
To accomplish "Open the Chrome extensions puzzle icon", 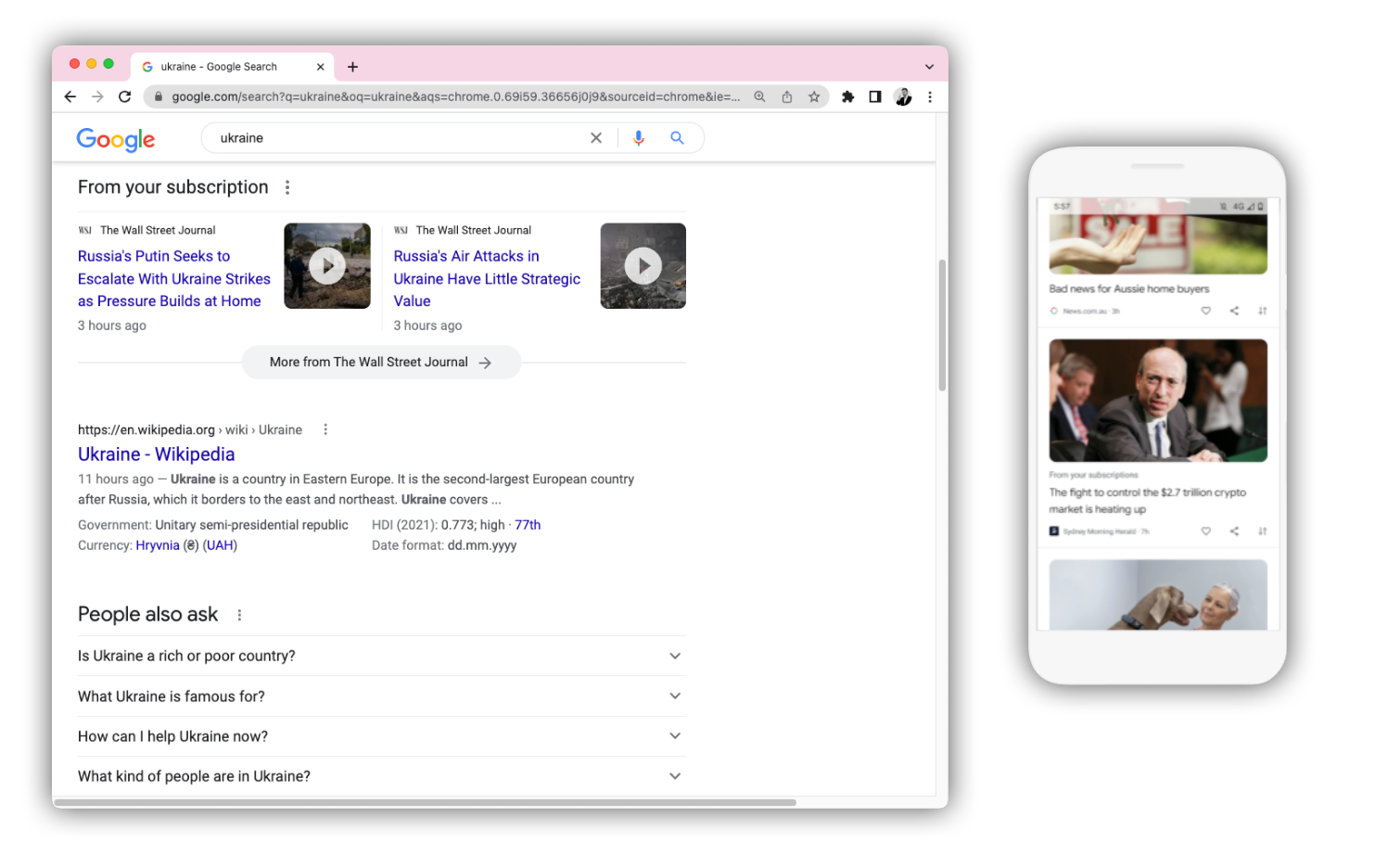I will pyautogui.click(x=847, y=96).
